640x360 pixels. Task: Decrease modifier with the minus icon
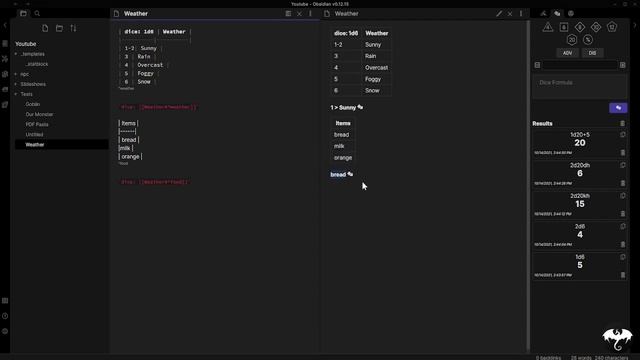537,65
